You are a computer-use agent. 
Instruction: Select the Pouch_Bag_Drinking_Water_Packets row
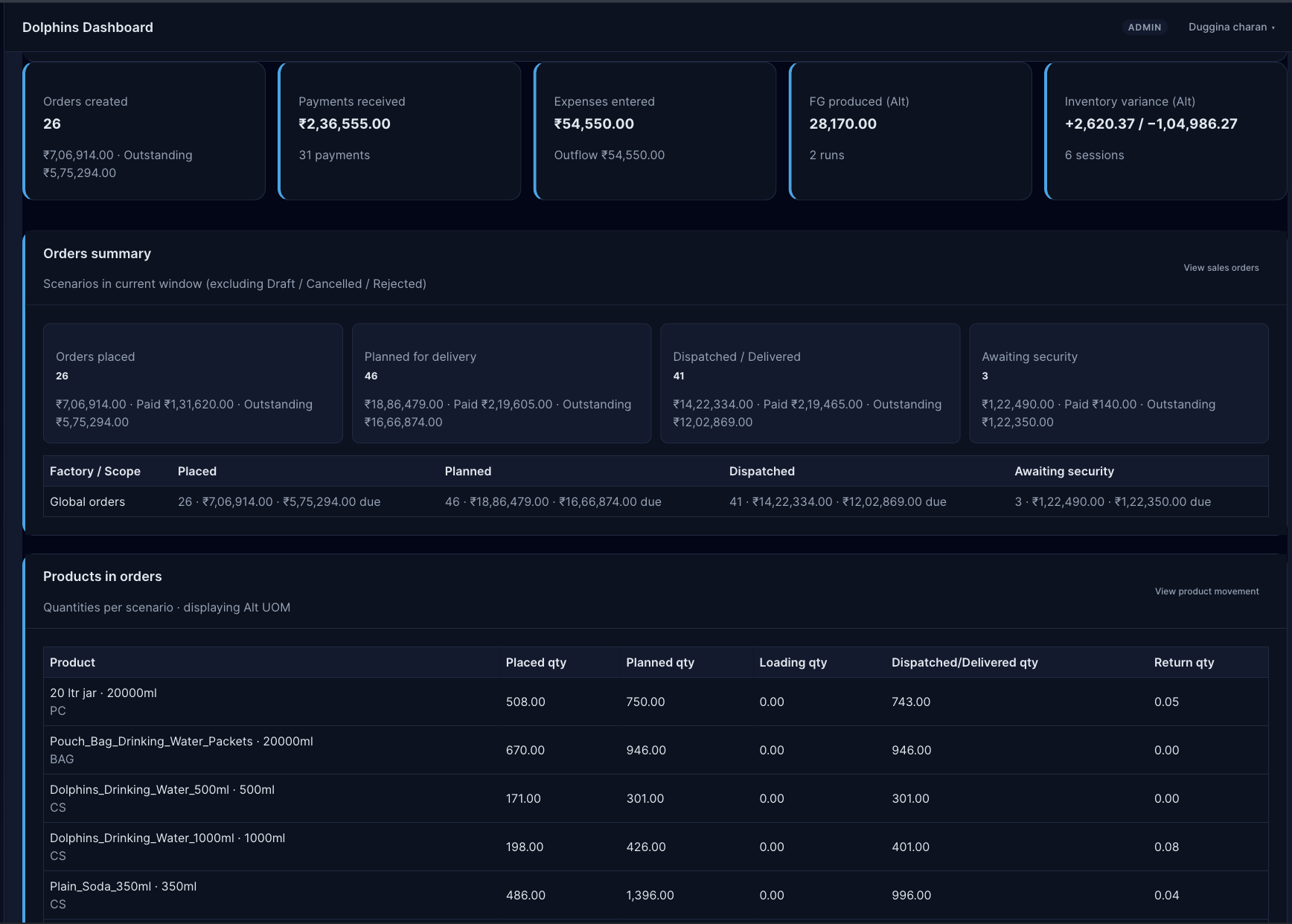click(x=298, y=750)
